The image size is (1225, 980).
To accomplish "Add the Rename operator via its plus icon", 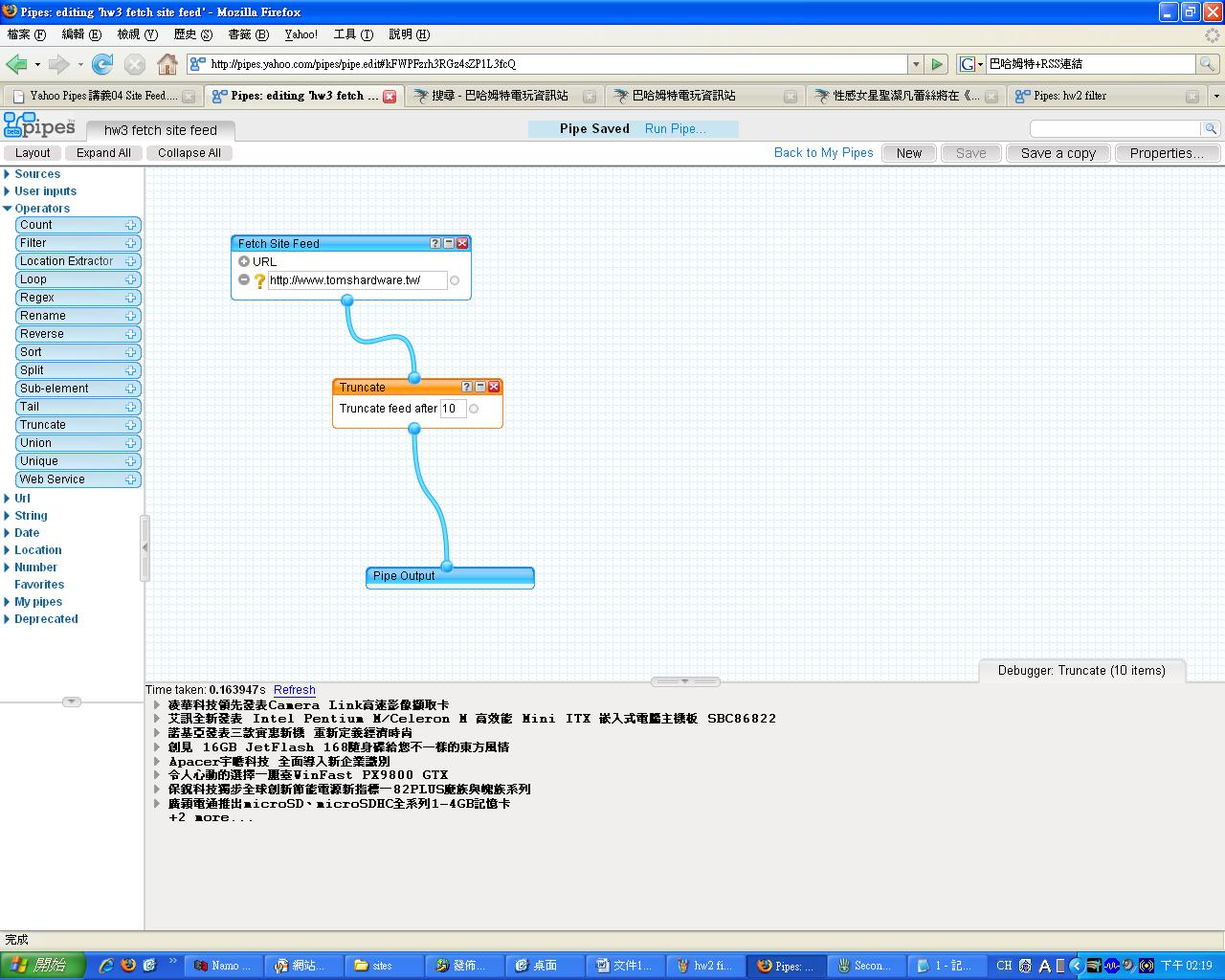I will click(x=130, y=316).
